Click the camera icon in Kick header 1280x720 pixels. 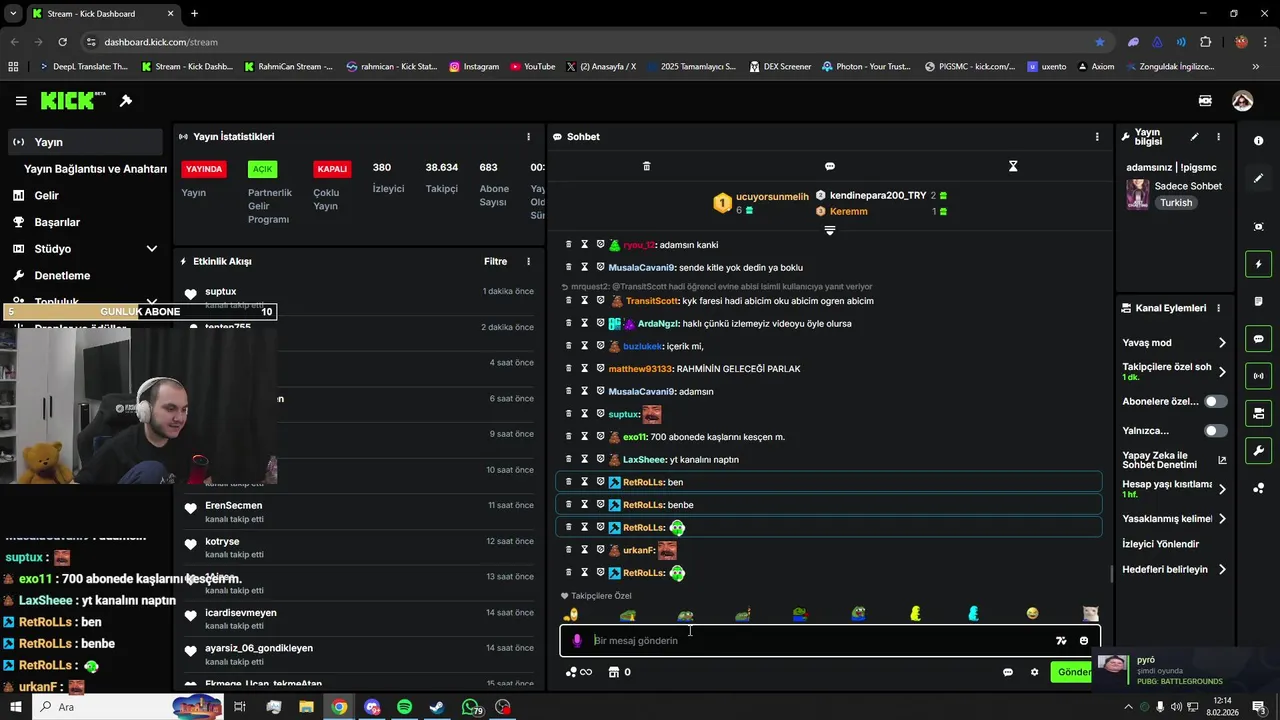pos(1205,101)
